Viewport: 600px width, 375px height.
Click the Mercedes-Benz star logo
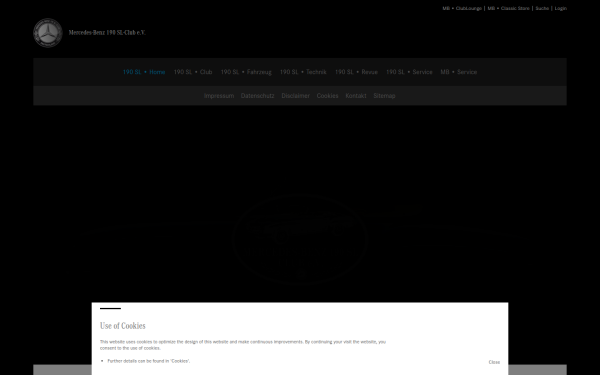click(x=48, y=33)
